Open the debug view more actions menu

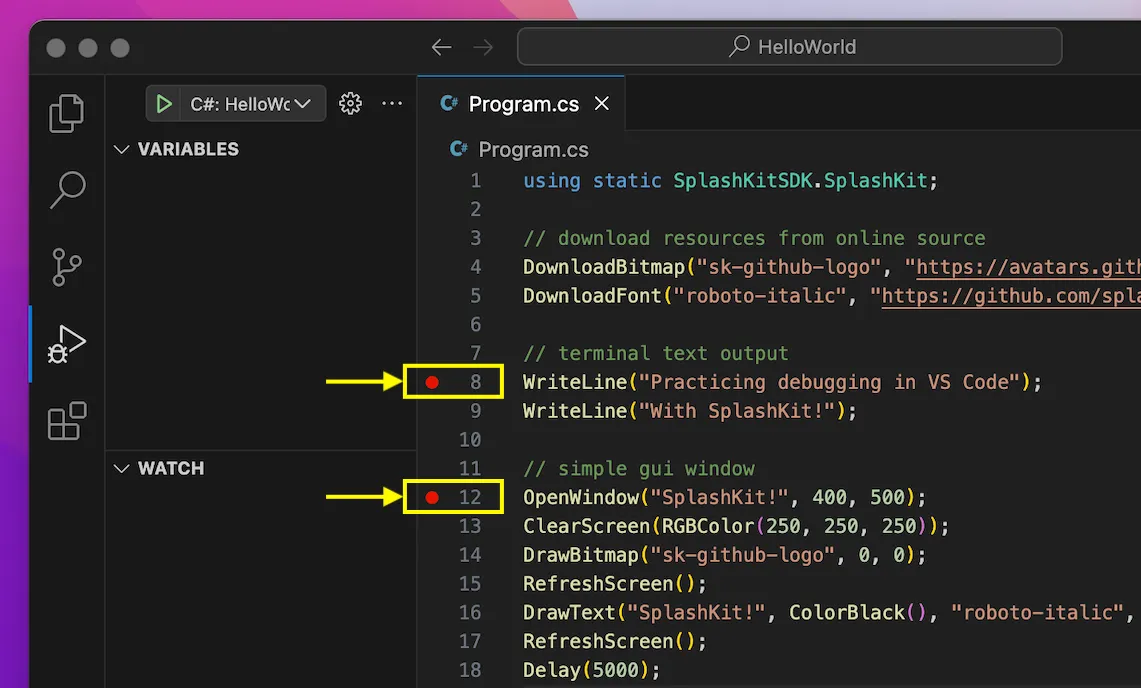392,103
